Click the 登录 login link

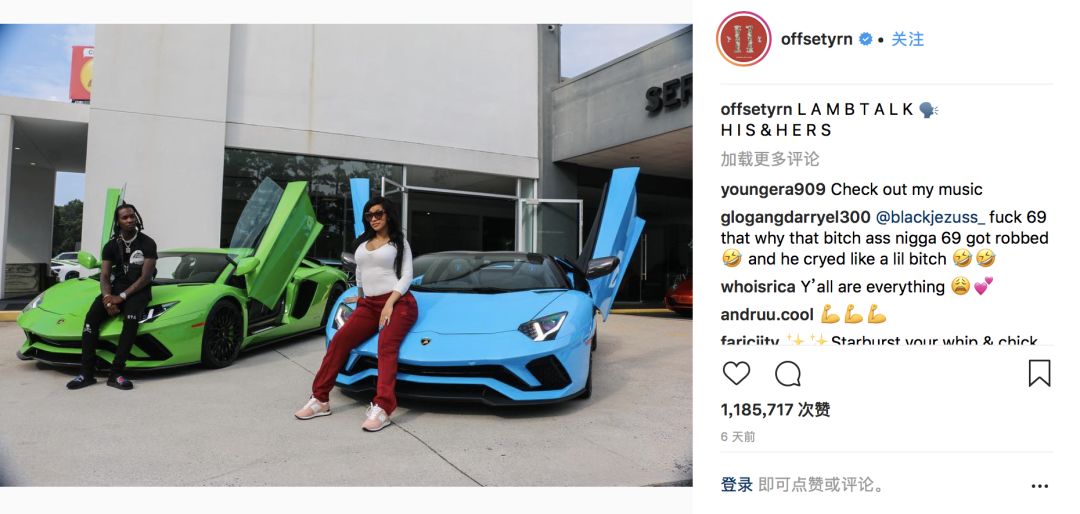(736, 485)
